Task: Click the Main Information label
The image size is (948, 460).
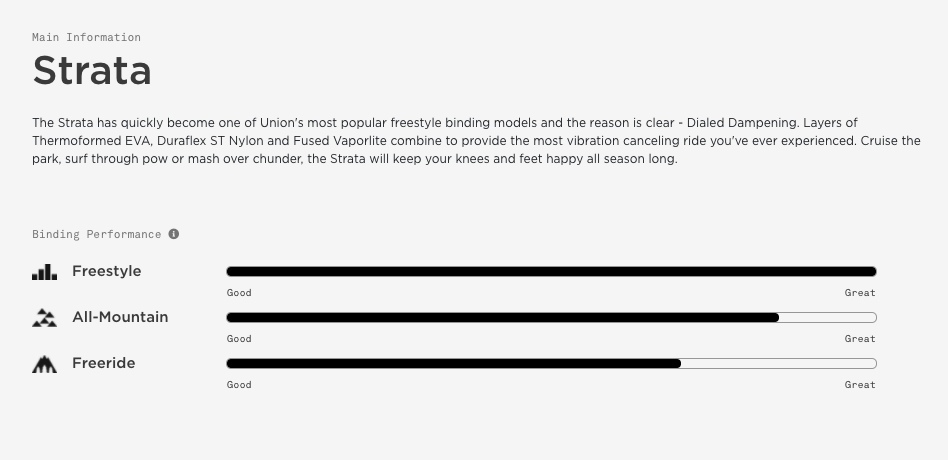Action: click(86, 37)
